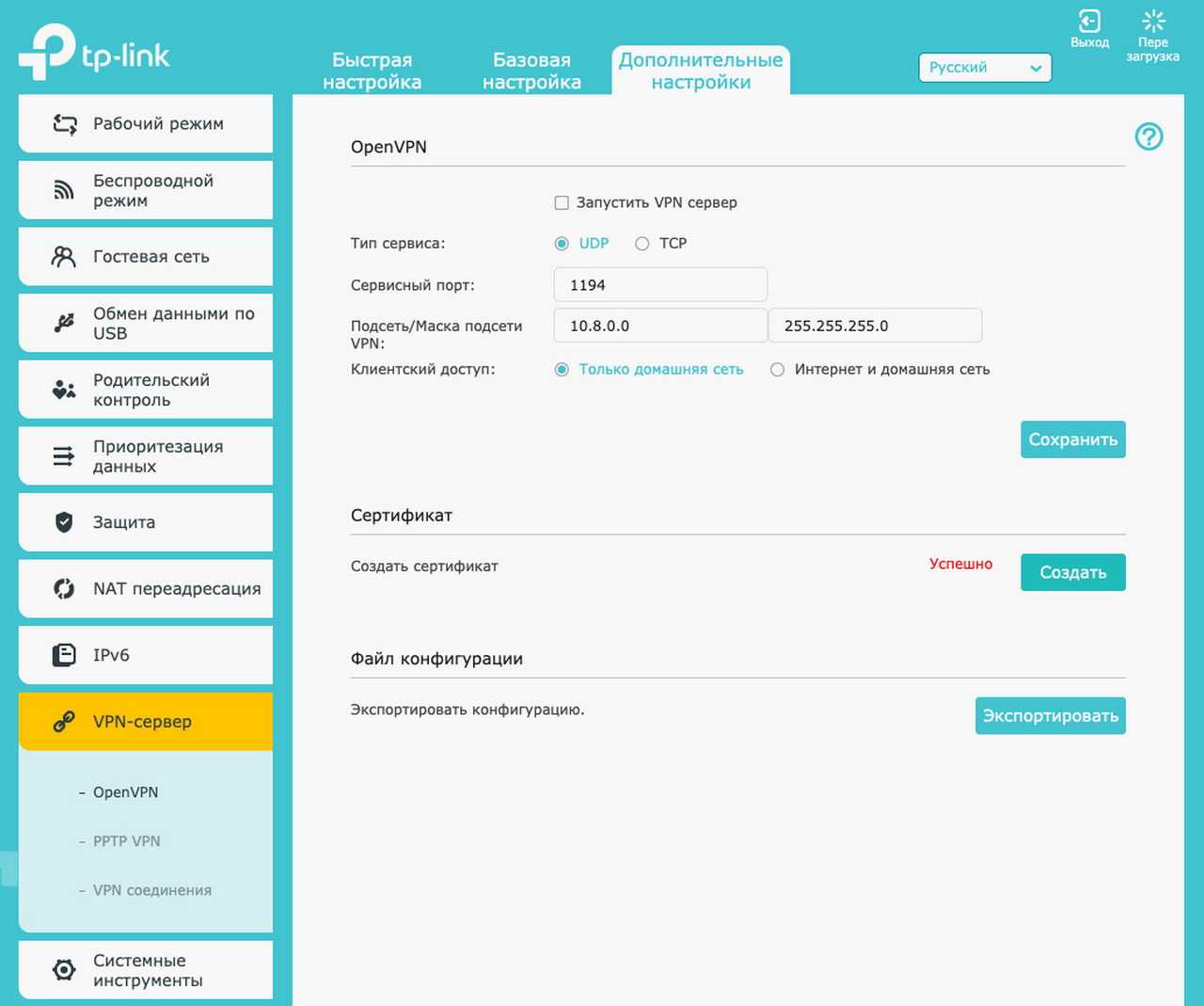Open PPTP VPN submenu item
This screenshot has width=1204, height=1006.
(126, 841)
